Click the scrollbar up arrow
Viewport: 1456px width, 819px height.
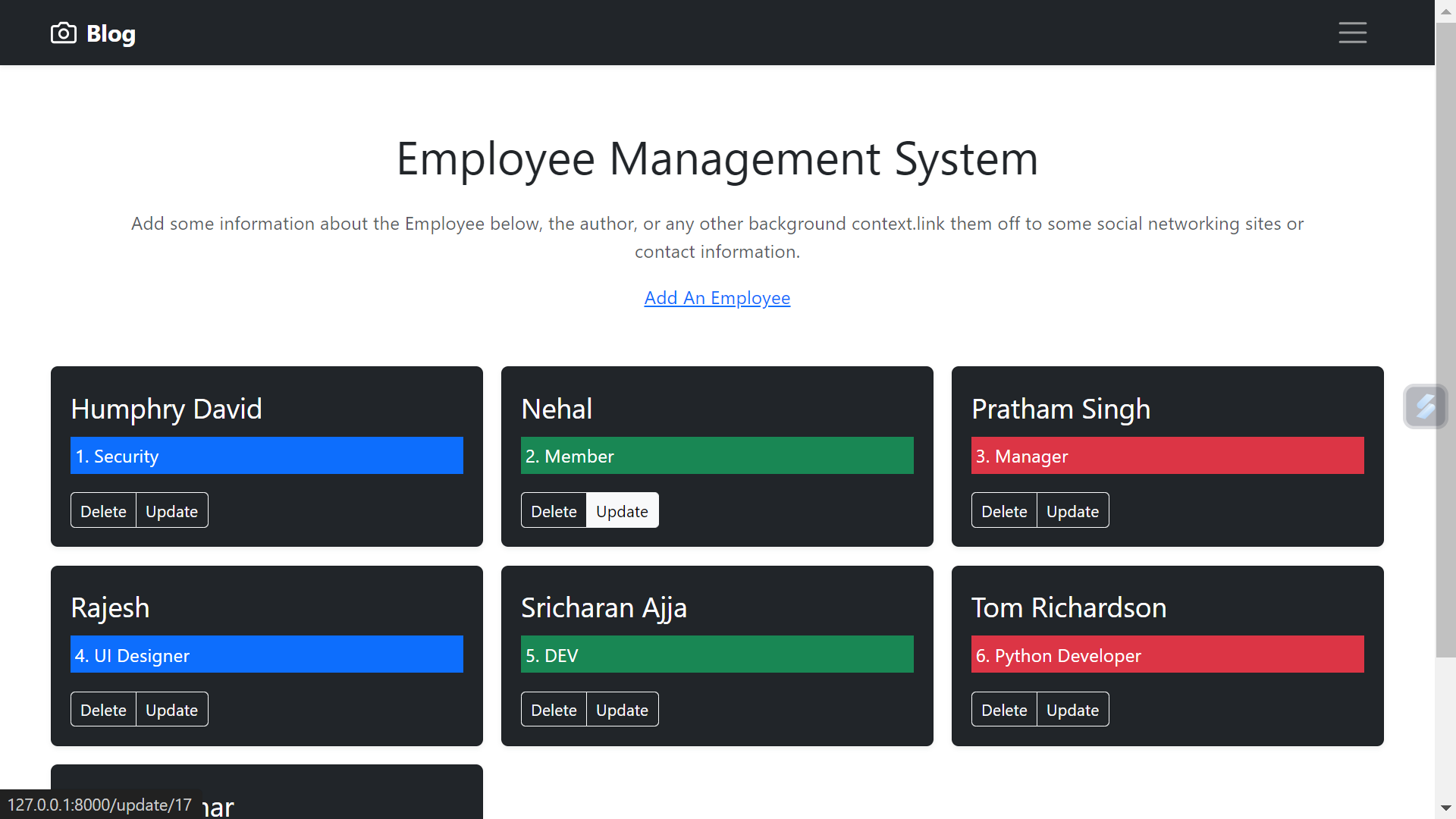tap(1445, 11)
